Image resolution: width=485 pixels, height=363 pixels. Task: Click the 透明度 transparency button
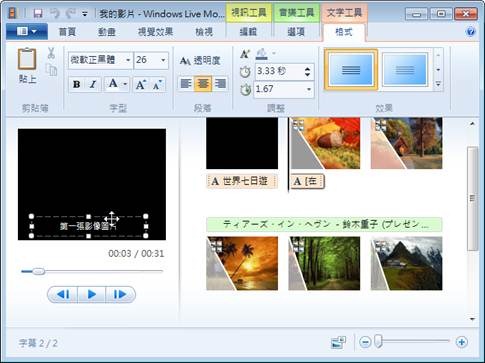pos(201,61)
